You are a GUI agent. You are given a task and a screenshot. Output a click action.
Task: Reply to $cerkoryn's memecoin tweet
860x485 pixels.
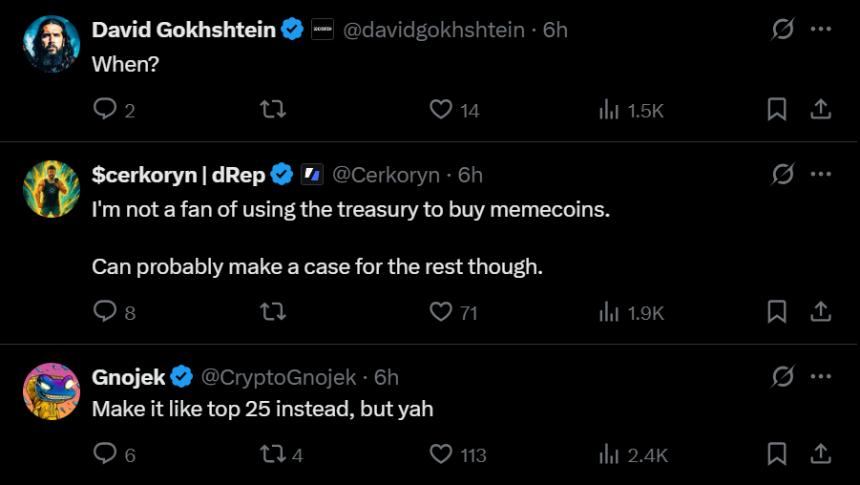coord(105,312)
